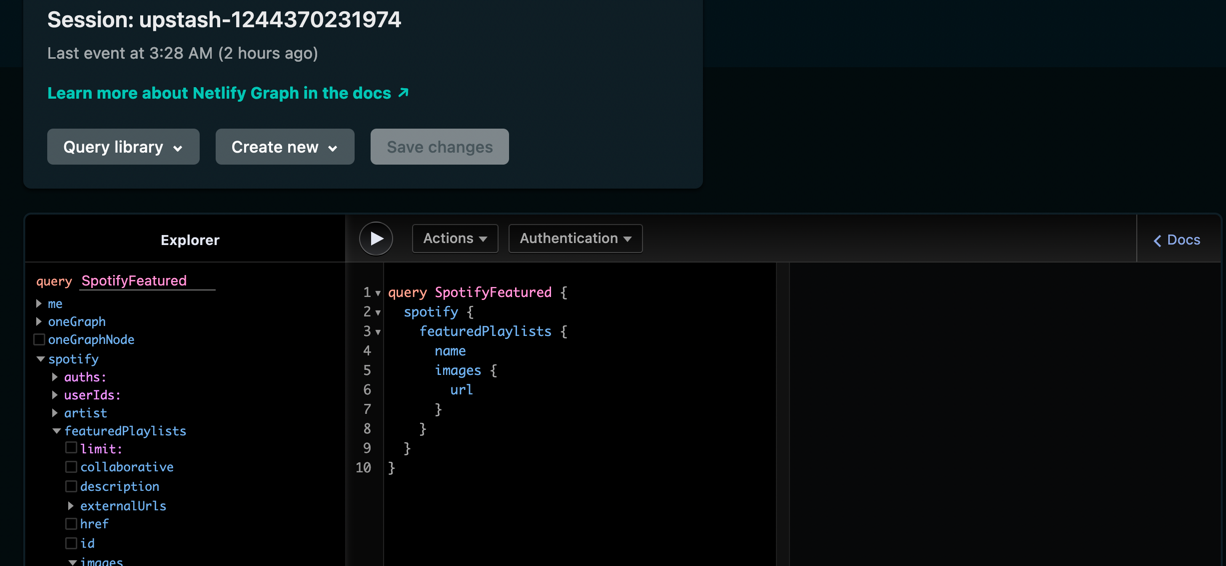Open the Netlify Graph docs link

point(228,93)
